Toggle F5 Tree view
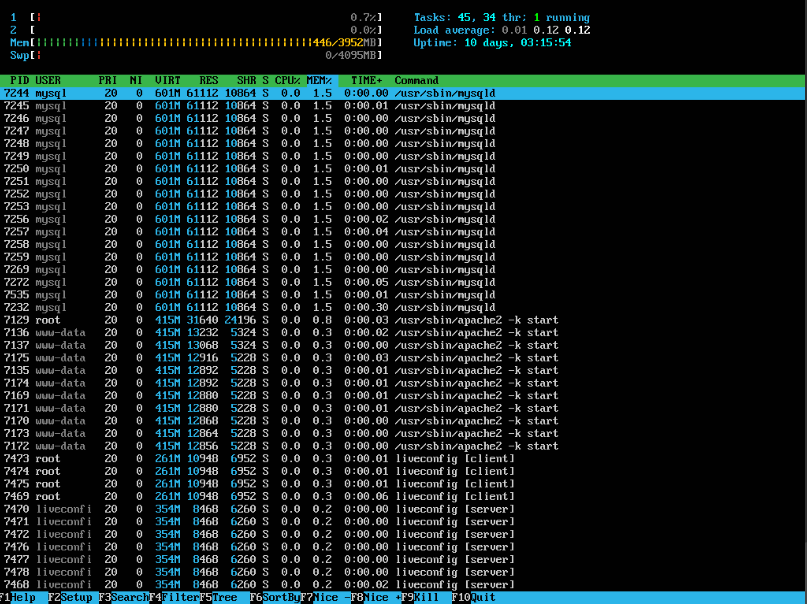The height and width of the screenshot is (604, 807). [219, 597]
